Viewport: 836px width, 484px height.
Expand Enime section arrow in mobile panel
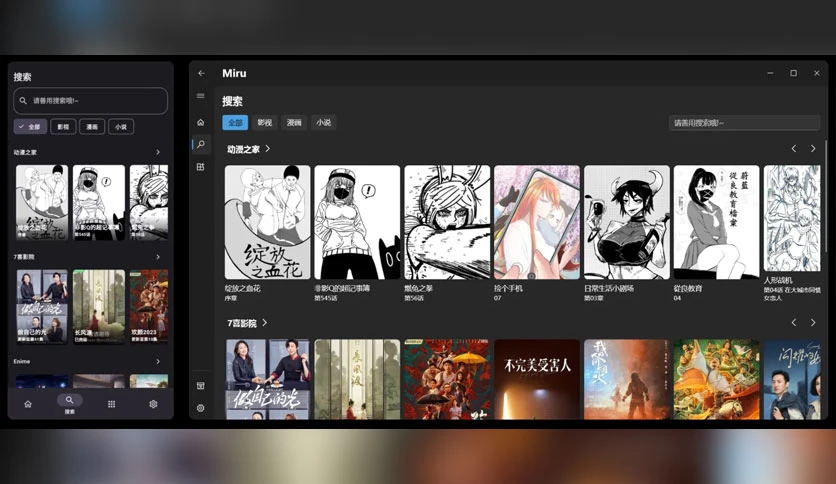158,361
